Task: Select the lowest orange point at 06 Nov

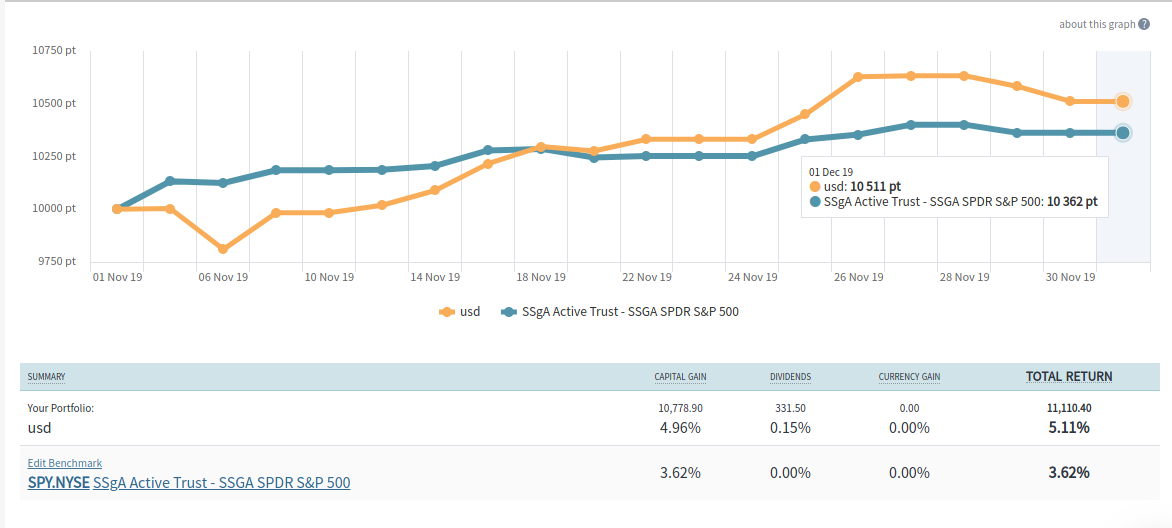Action: [223, 249]
